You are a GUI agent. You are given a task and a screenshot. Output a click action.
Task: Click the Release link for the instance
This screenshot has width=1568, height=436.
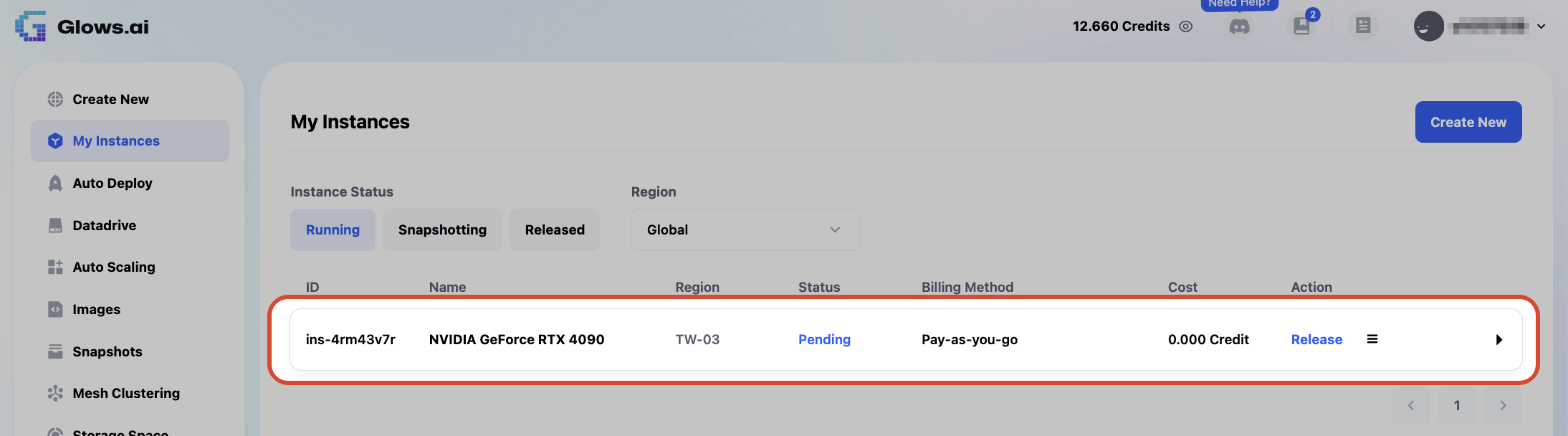coord(1316,339)
